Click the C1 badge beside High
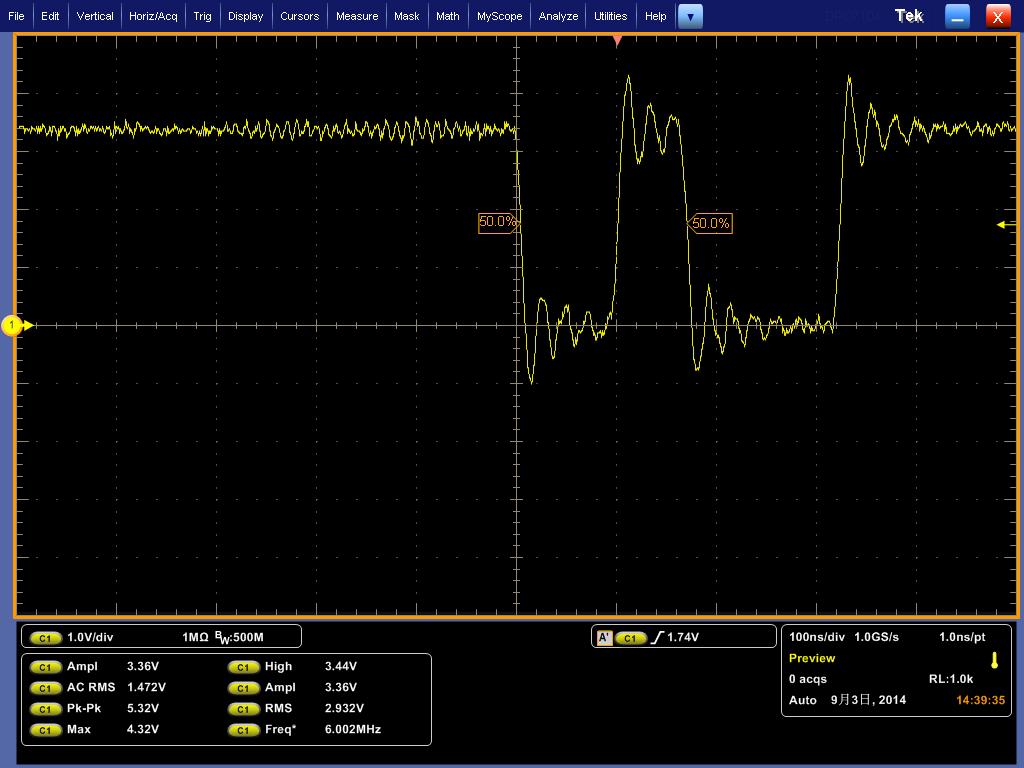 [243, 667]
